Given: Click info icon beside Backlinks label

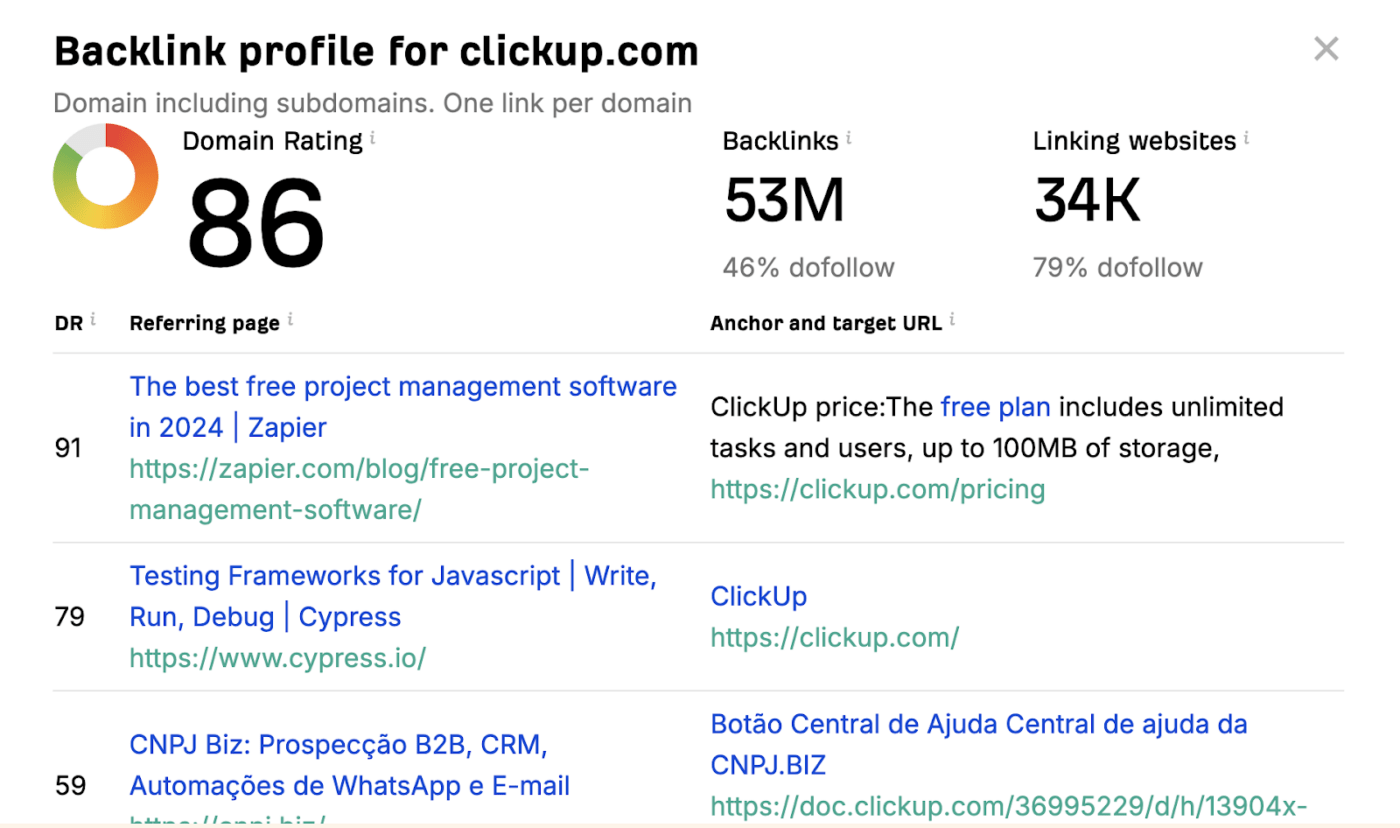Looking at the screenshot, I should point(848,139).
